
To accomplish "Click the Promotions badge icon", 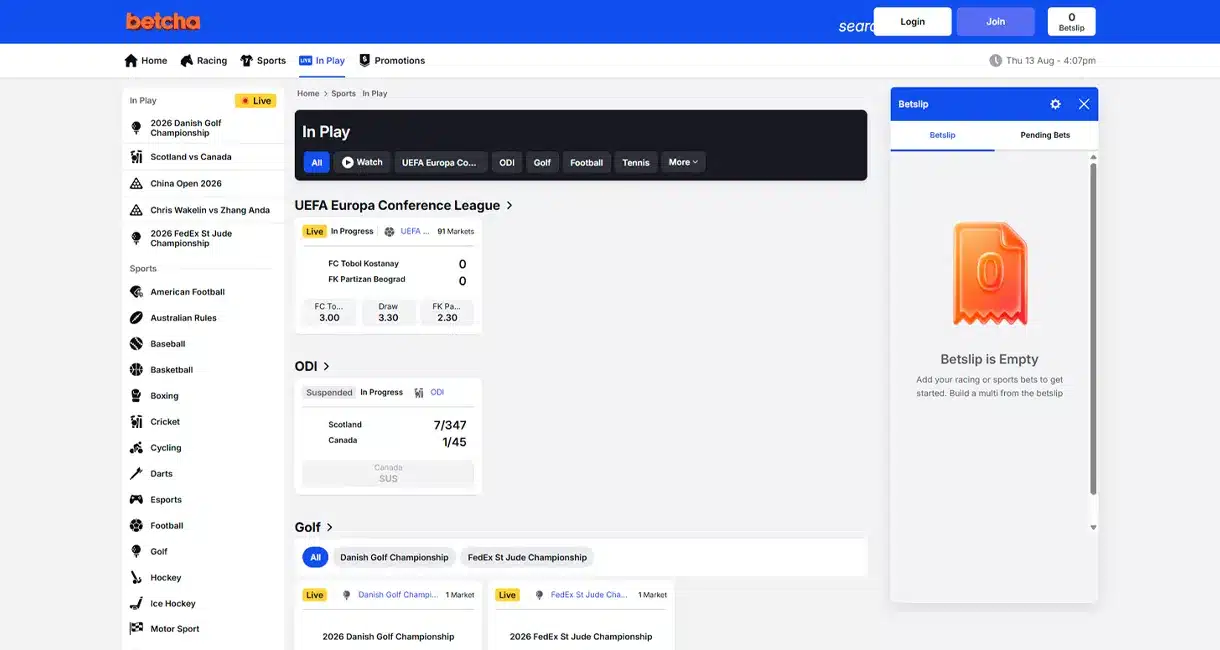I will click(x=364, y=60).
